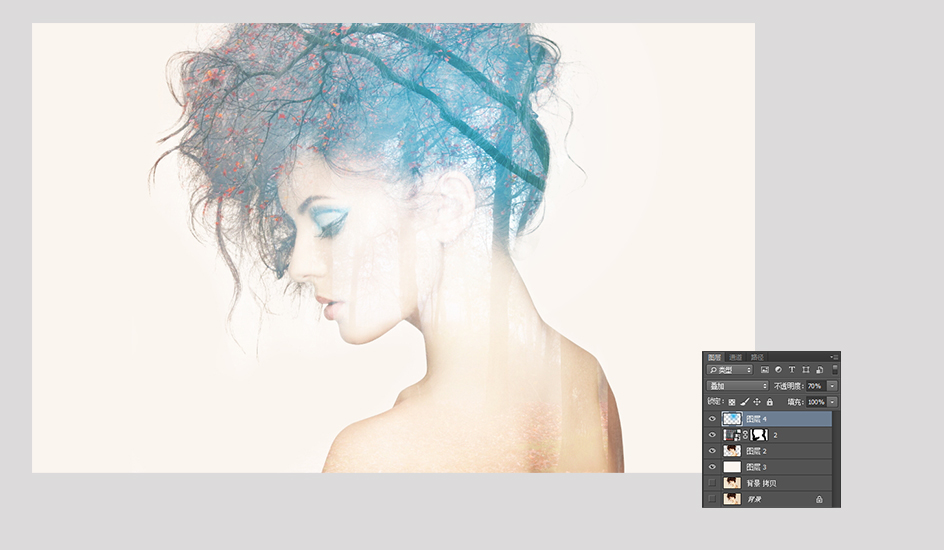Filter layers by pixel layer icon
The image size is (944, 550).
coord(765,369)
